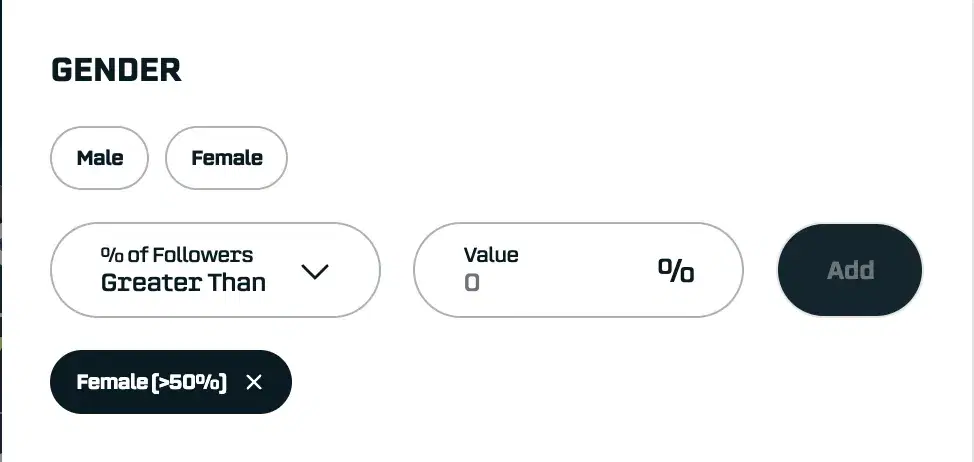Dismiss the dark Female filter tag
The height and width of the screenshot is (462, 974).
coord(253,383)
